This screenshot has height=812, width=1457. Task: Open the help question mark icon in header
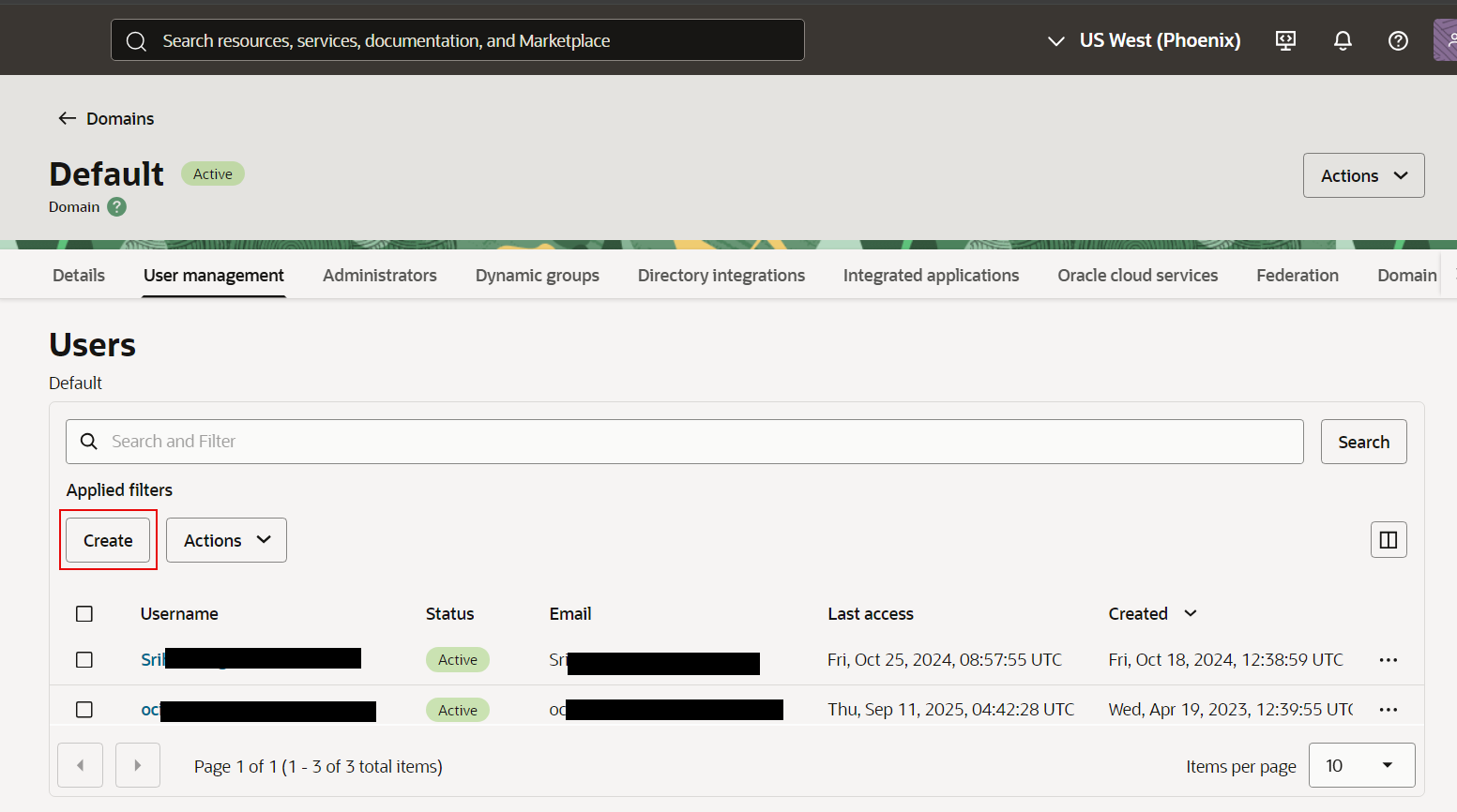click(x=1398, y=40)
